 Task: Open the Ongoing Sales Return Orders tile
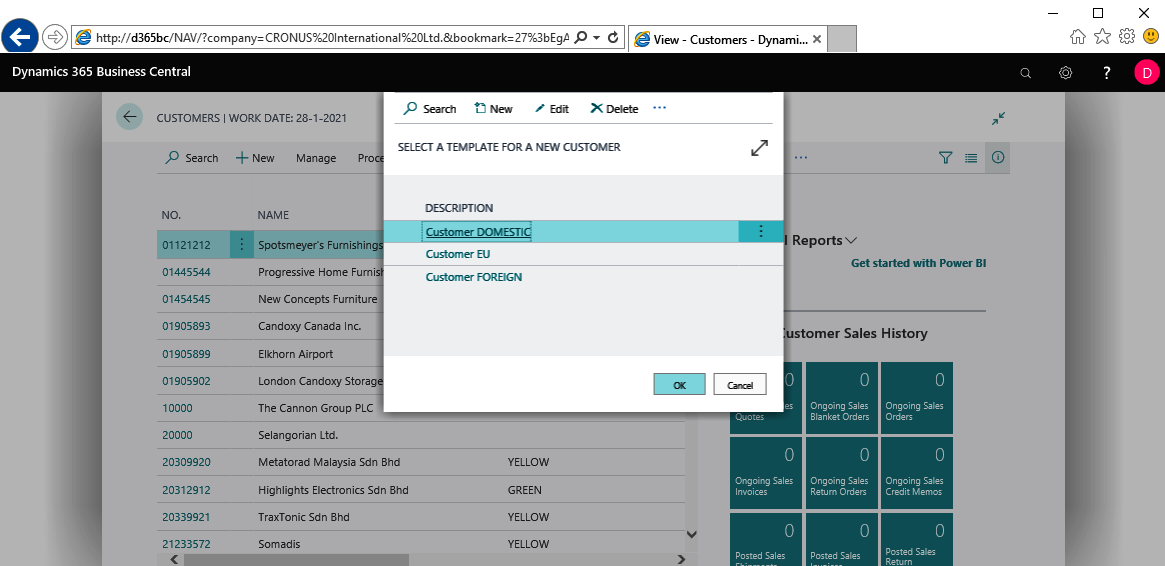[x=842, y=472]
